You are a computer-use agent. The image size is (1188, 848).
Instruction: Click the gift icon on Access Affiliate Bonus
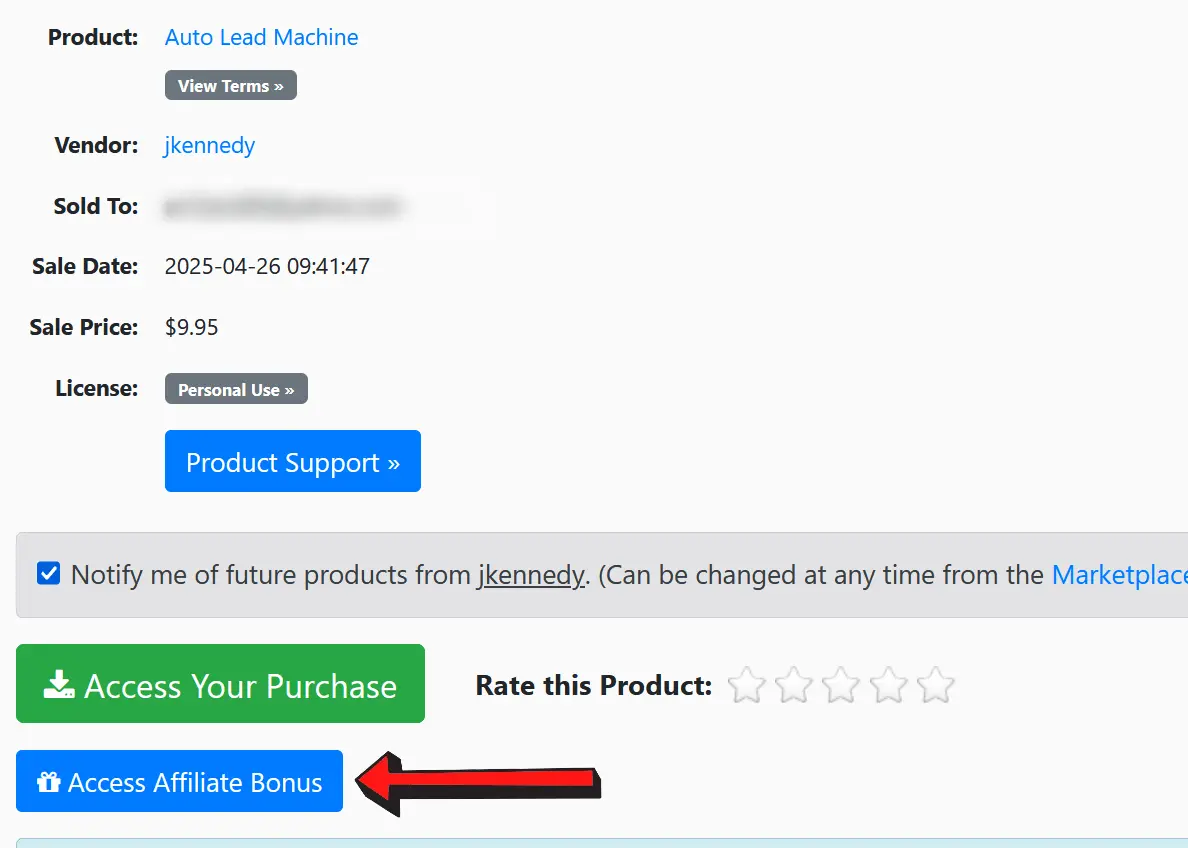pos(48,781)
